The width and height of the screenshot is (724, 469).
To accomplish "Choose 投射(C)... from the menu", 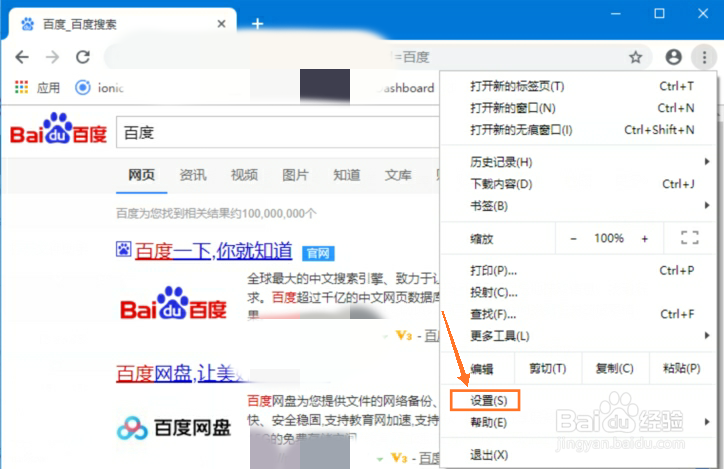I will [579, 292].
